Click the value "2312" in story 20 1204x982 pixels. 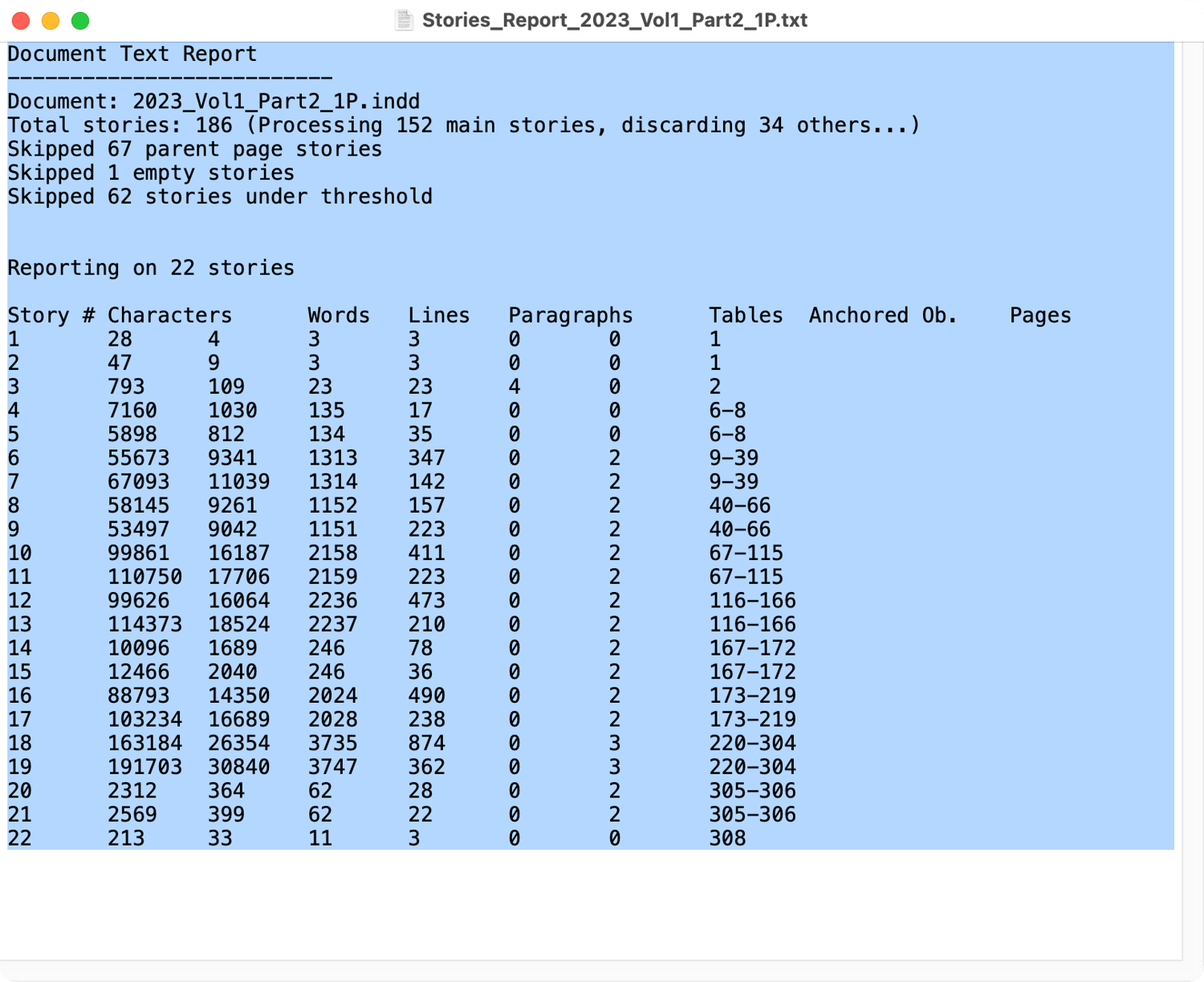click(x=132, y=791)
